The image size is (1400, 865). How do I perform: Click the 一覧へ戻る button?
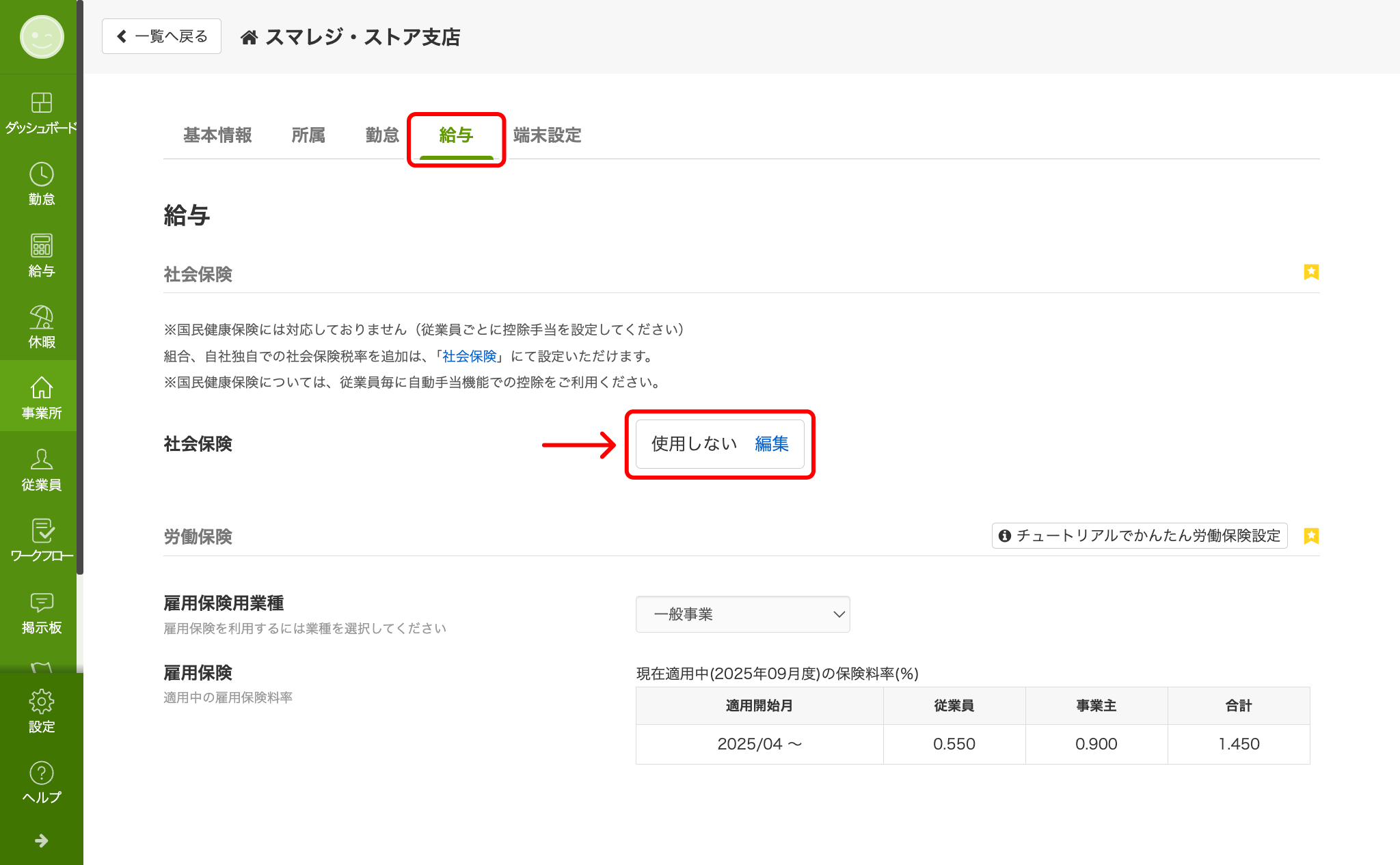pos(161,36)
